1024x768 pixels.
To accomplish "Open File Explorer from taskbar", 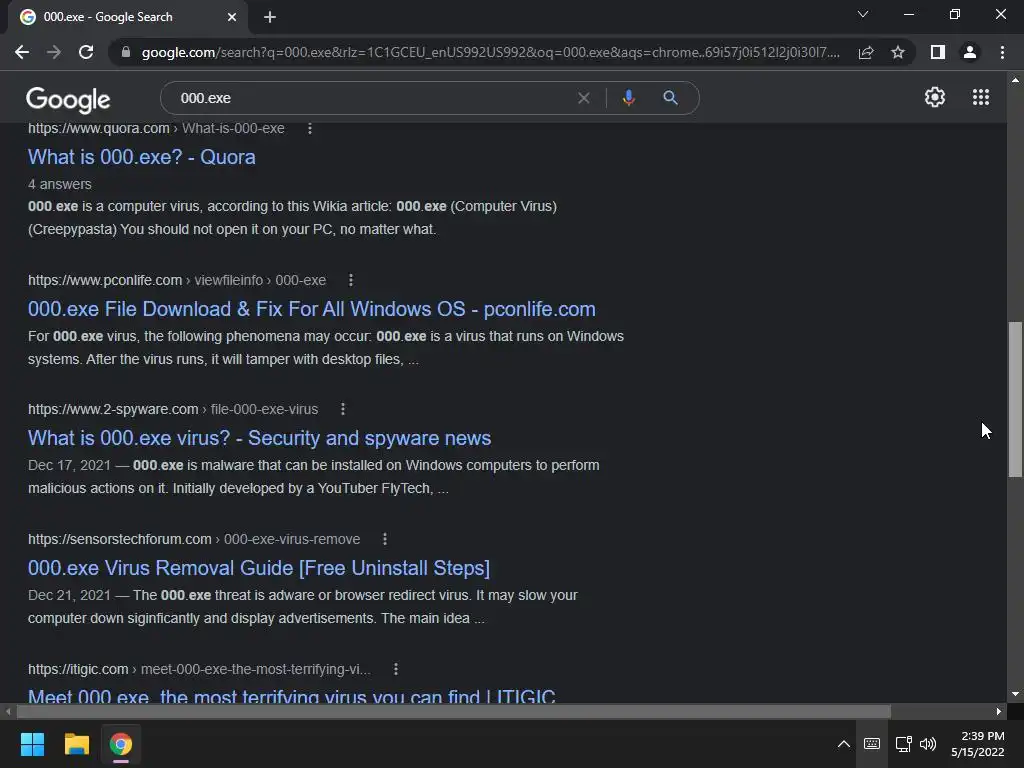I will coord(76,744).
